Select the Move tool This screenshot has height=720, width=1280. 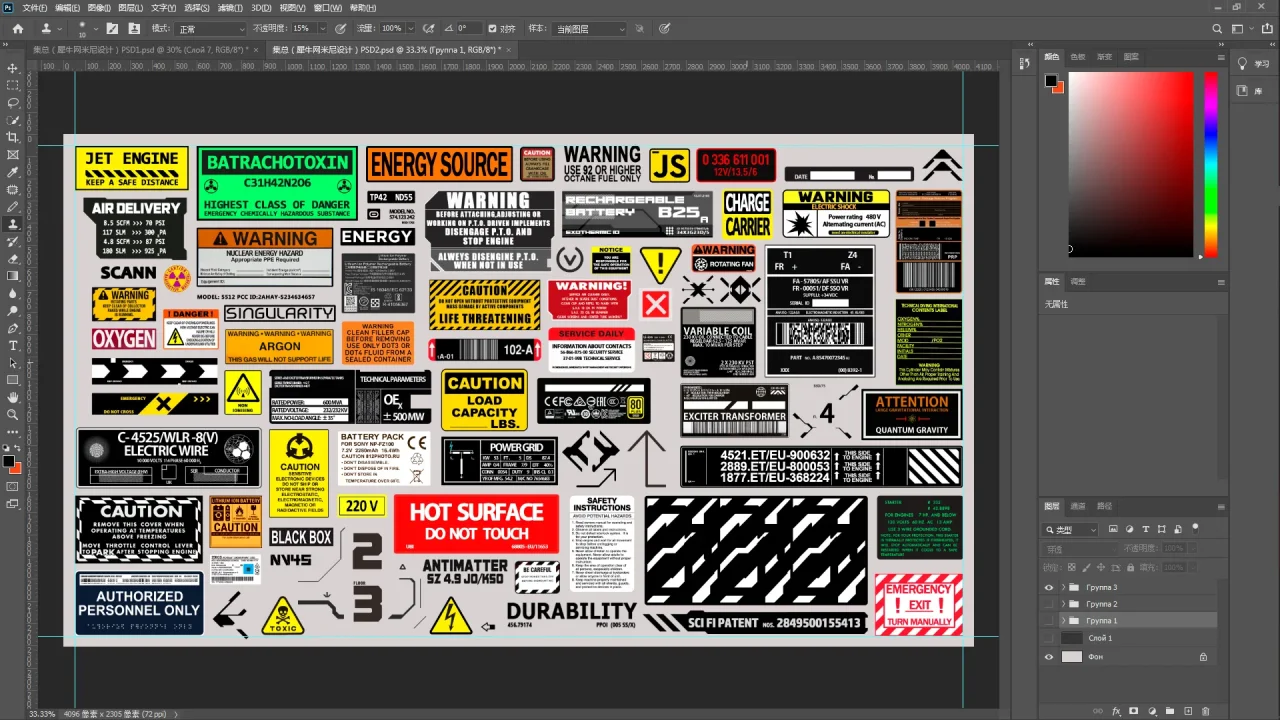[x=13, y=68]
